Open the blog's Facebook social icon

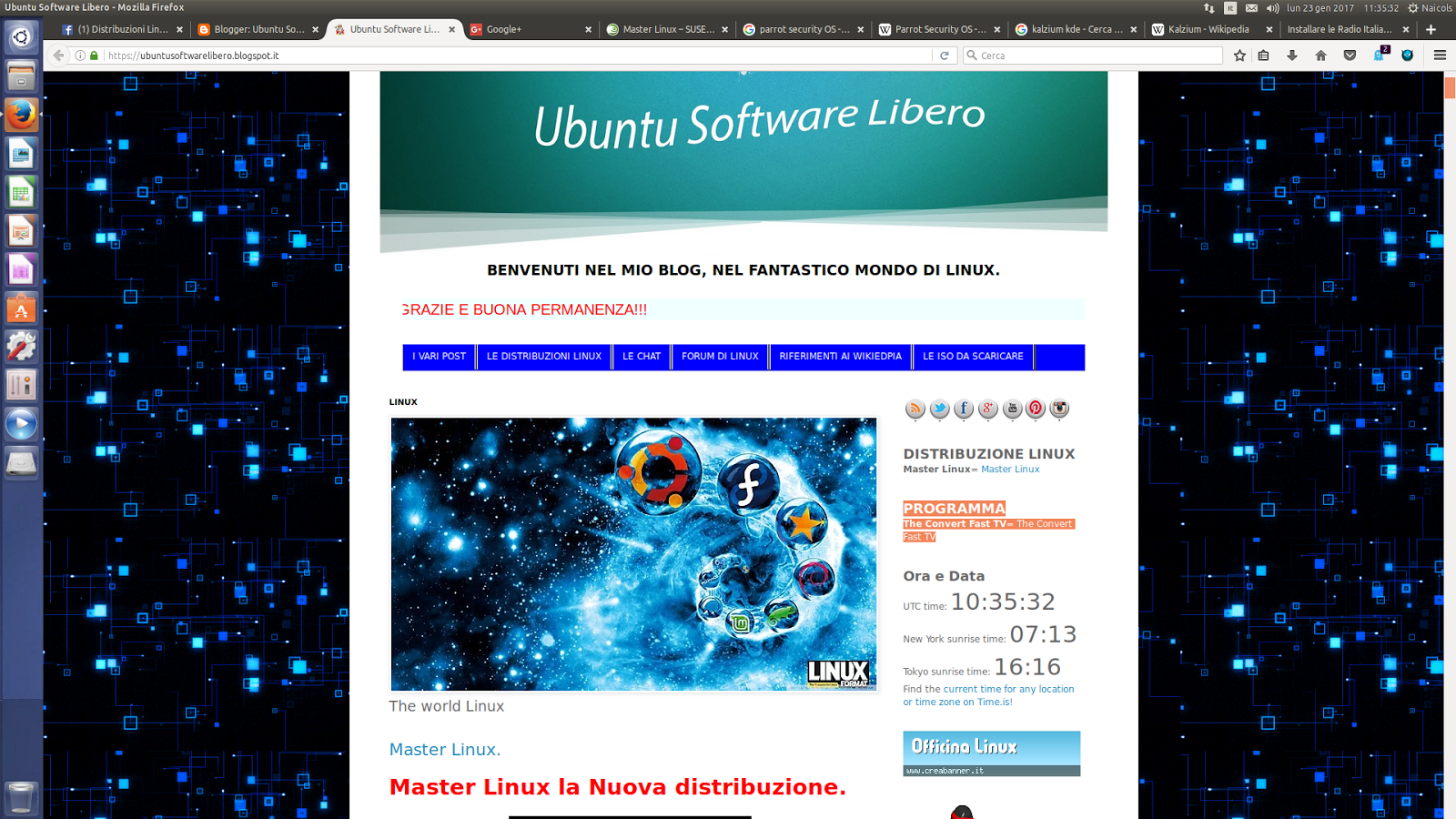[963, 409]
